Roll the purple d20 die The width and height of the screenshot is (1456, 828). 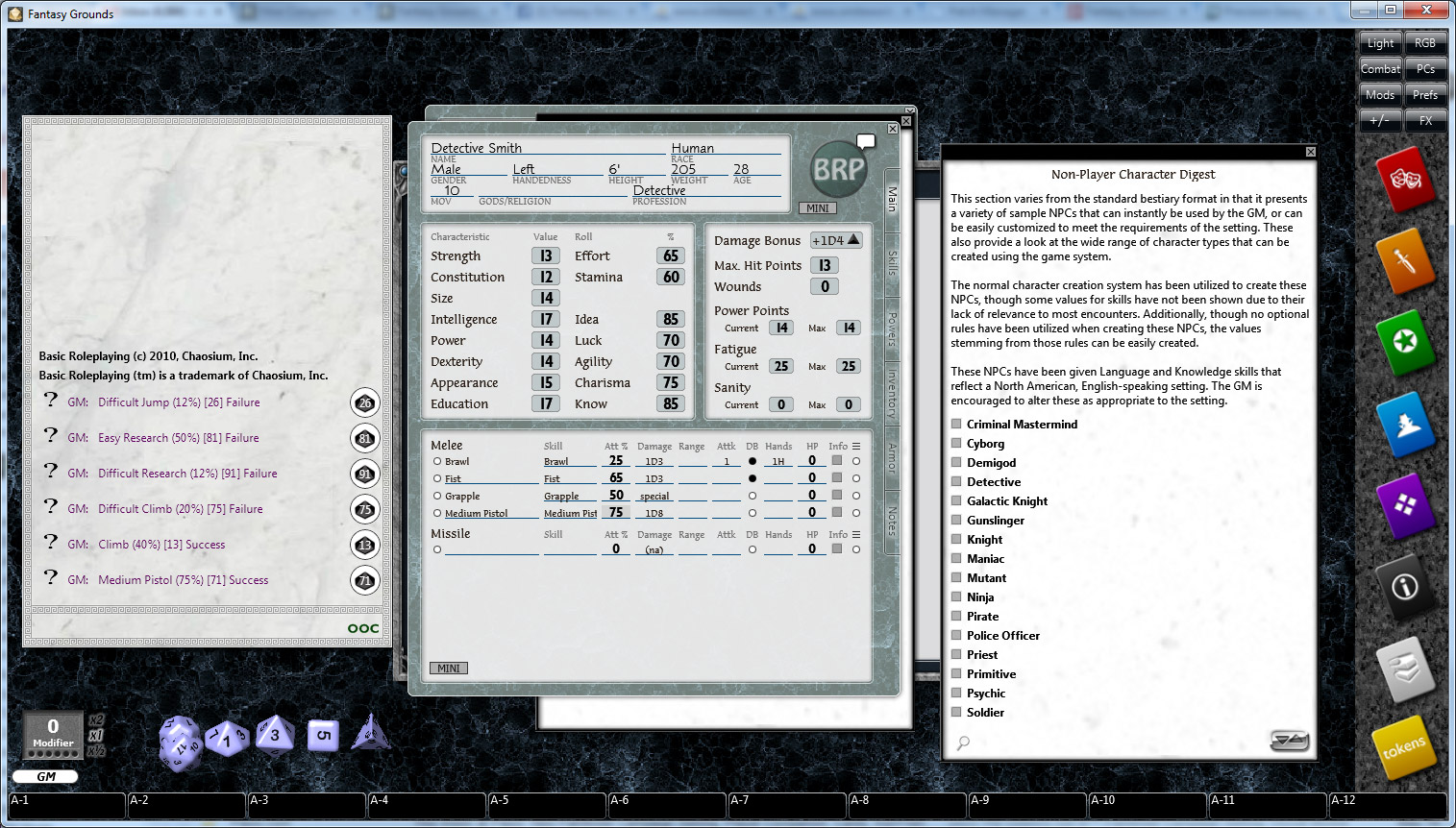point(181,738)
